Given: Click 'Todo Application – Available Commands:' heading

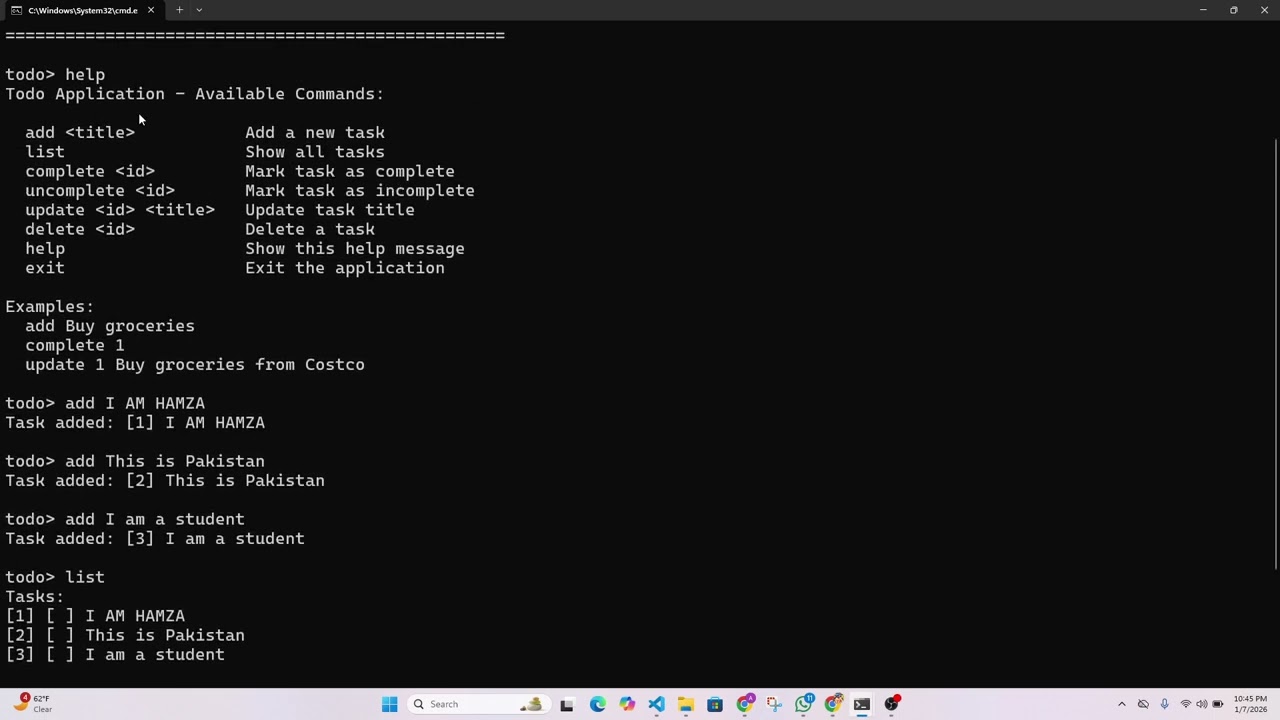Looking at the screenshot, I should 195,94.
